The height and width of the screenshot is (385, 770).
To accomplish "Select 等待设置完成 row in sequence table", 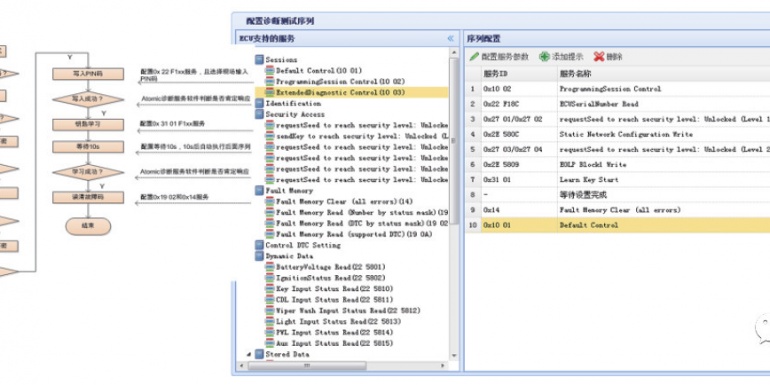I will [x=618, y=195].
